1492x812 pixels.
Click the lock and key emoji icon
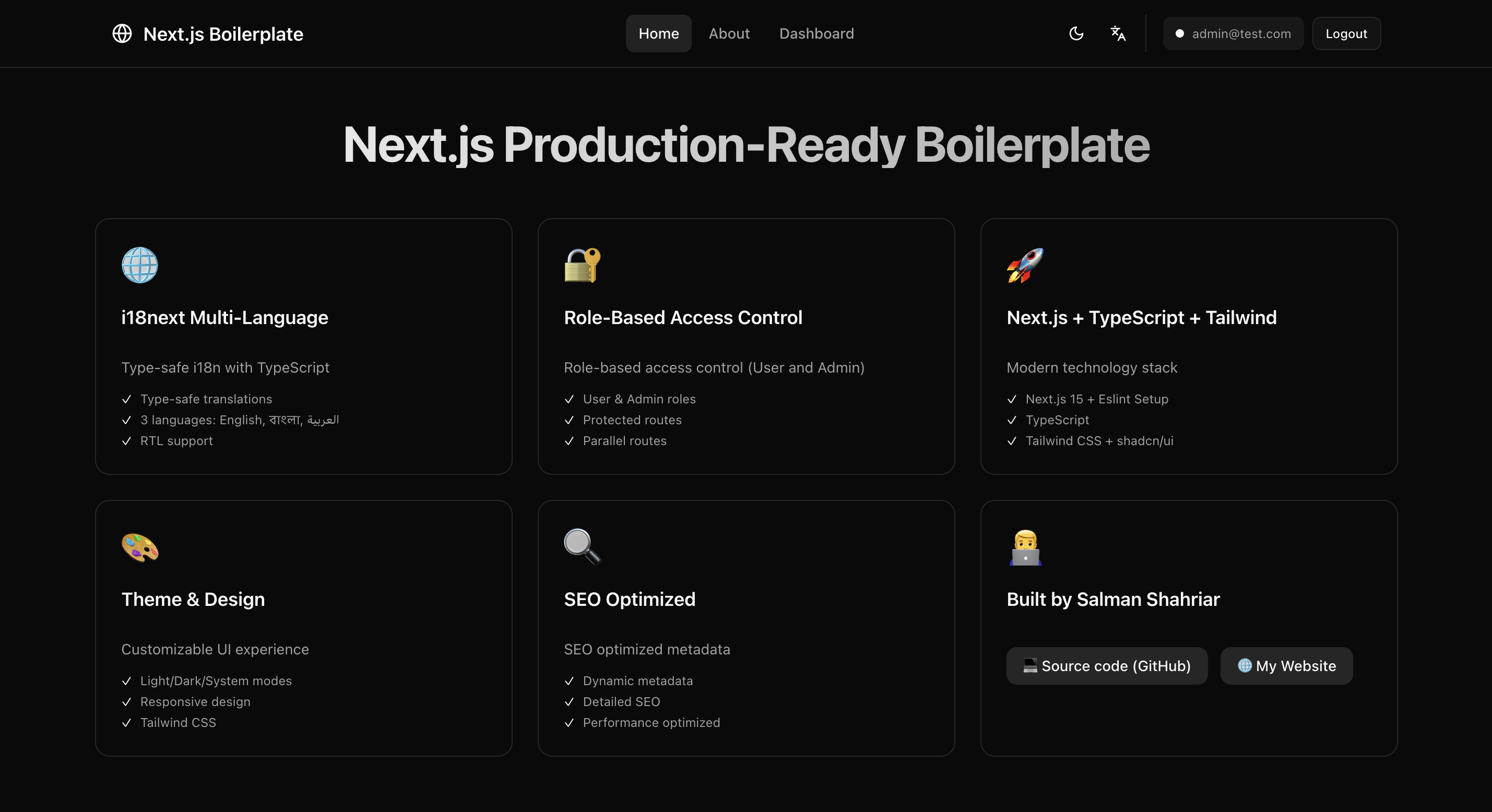(x=582, y=265)
